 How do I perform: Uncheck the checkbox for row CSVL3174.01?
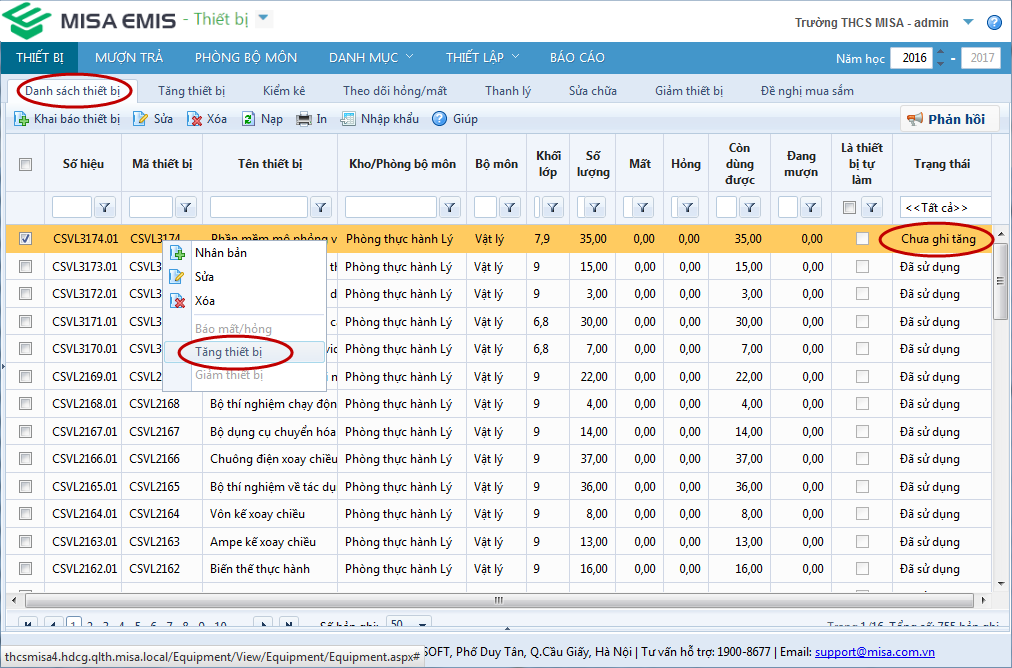(26, 239)
